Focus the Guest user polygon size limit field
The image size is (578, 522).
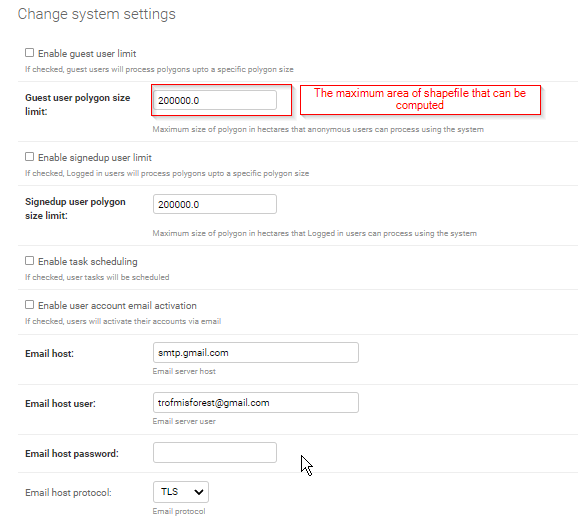click(215, 100)
